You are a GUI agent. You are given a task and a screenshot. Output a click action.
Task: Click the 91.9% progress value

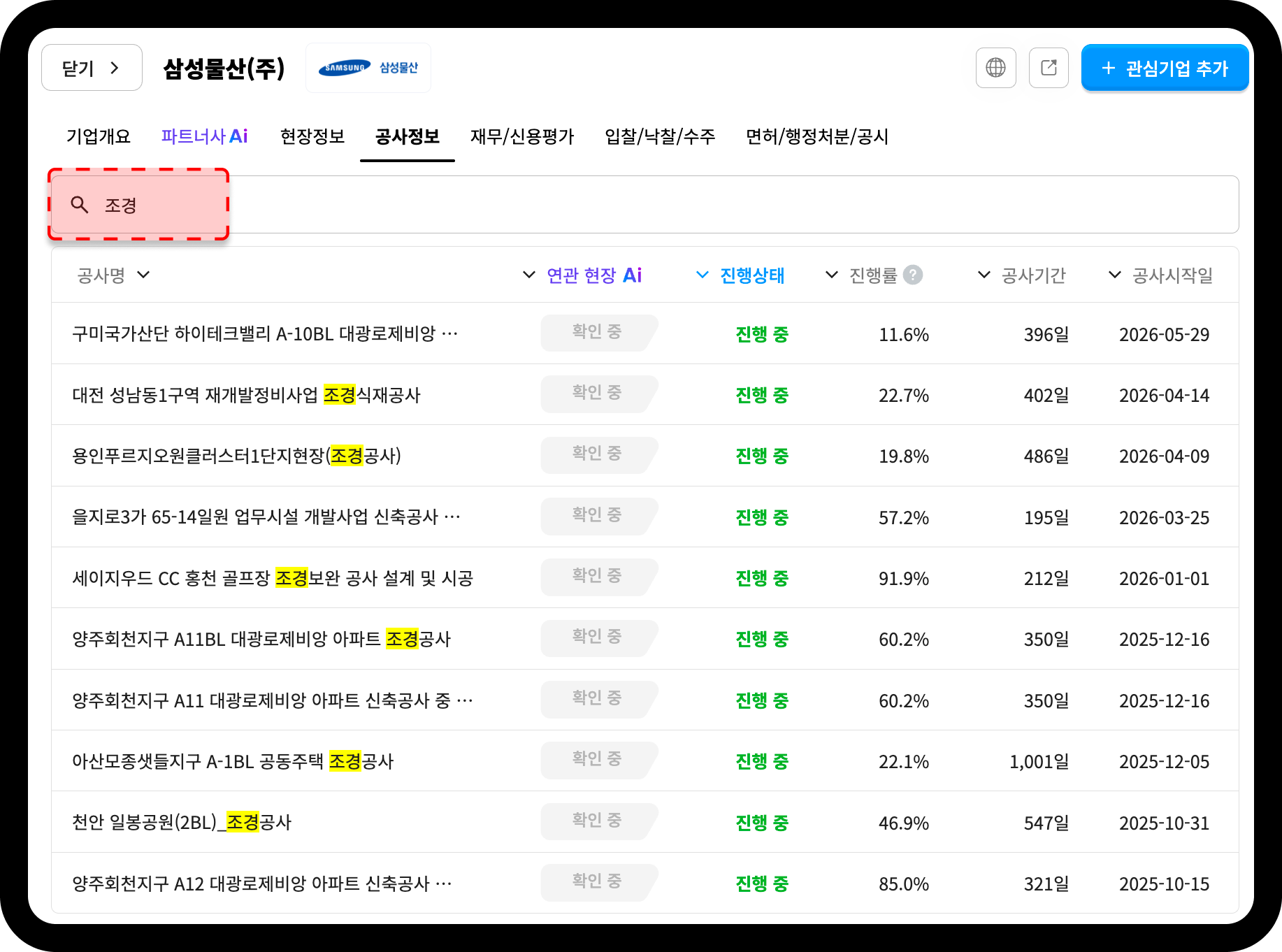coord(904,579)
